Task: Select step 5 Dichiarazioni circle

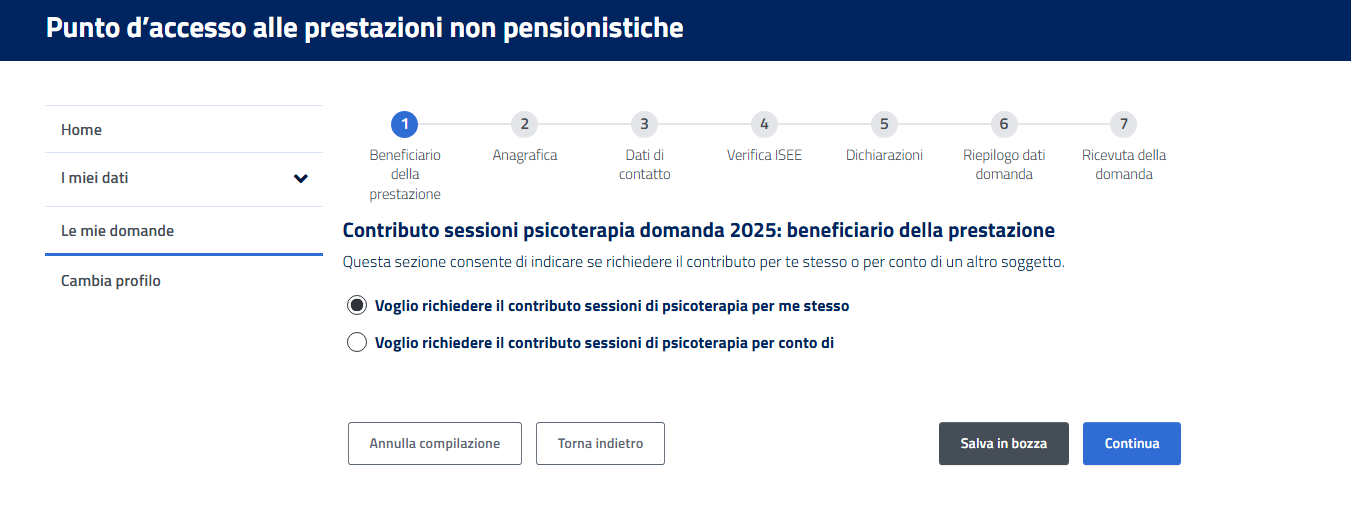Action: tap(884, 124)
